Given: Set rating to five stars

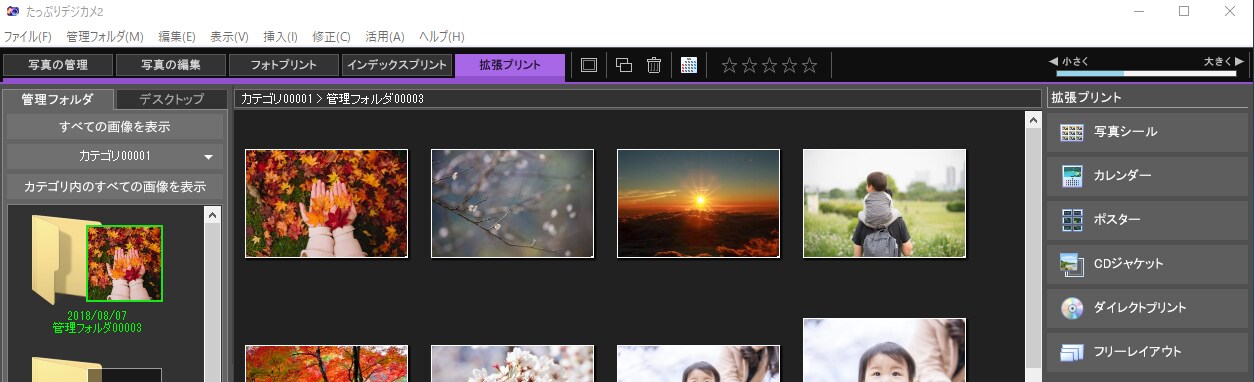Looking at the screenshot, I should tap(809, 65).
